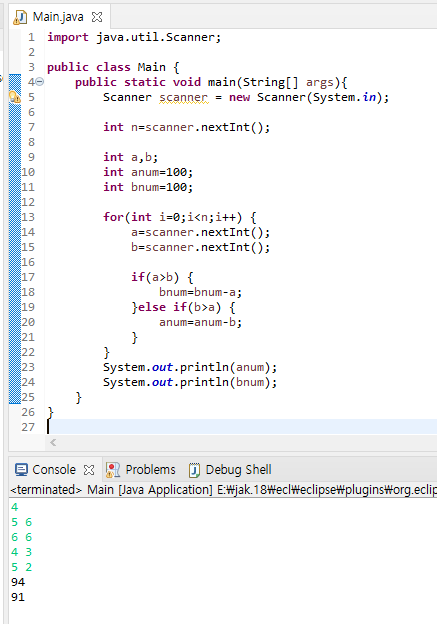Click console input line '5 6'
Screen dimensions: 437x624
point(21,522)
